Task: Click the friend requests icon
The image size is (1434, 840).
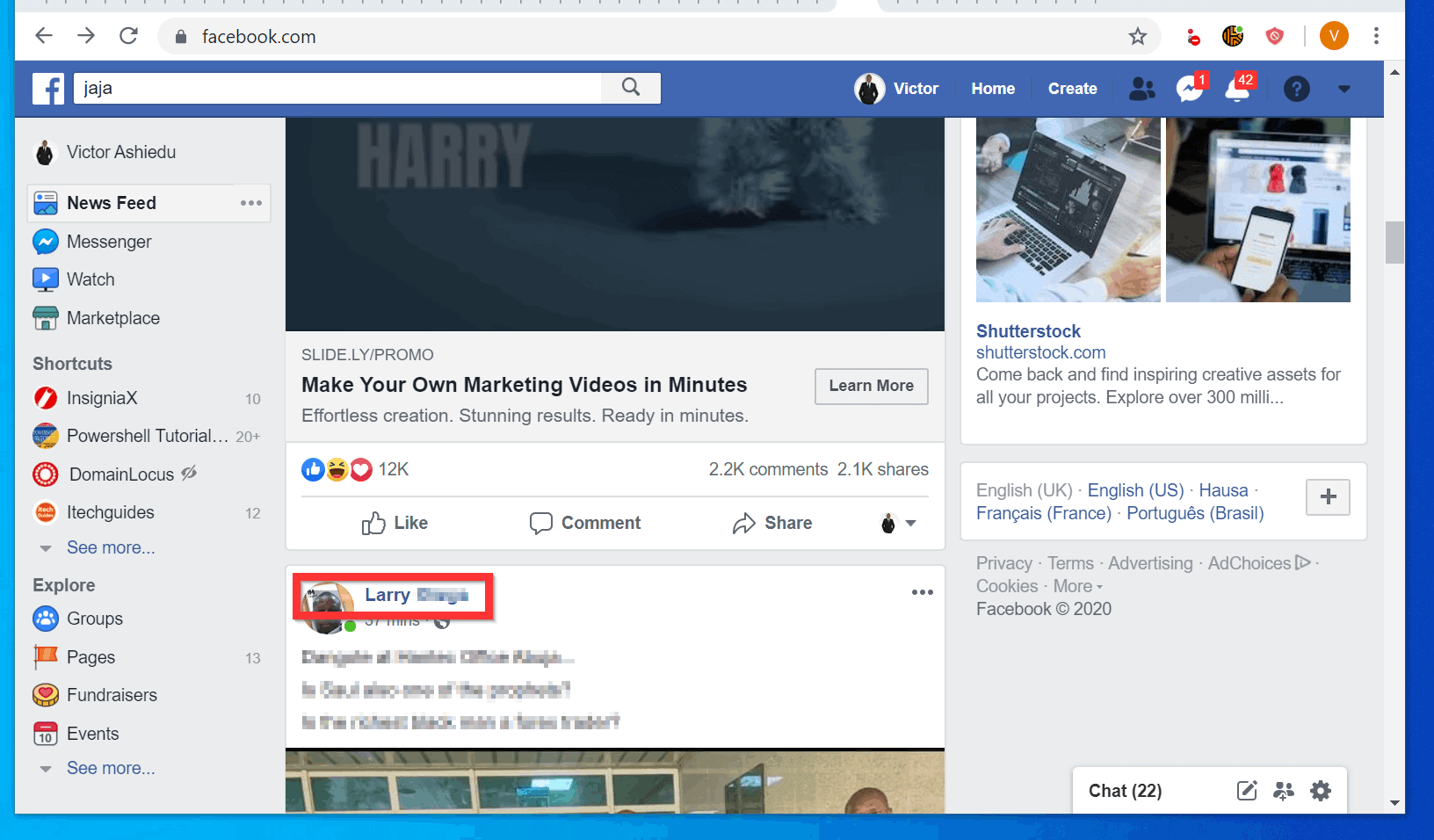Action: (1141, 88)
